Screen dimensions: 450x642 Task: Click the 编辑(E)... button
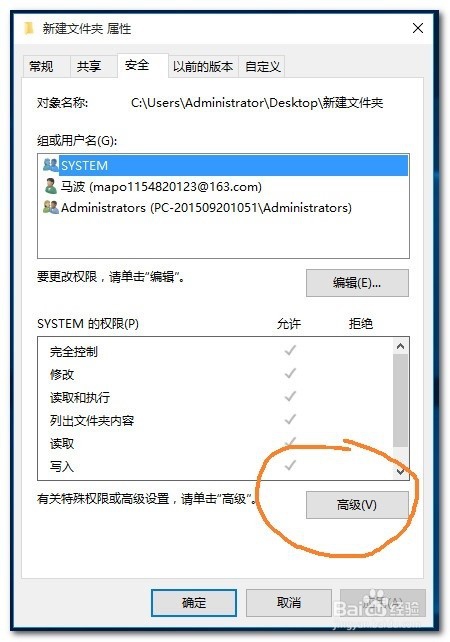pyautogui.click(x=357, y=283)
